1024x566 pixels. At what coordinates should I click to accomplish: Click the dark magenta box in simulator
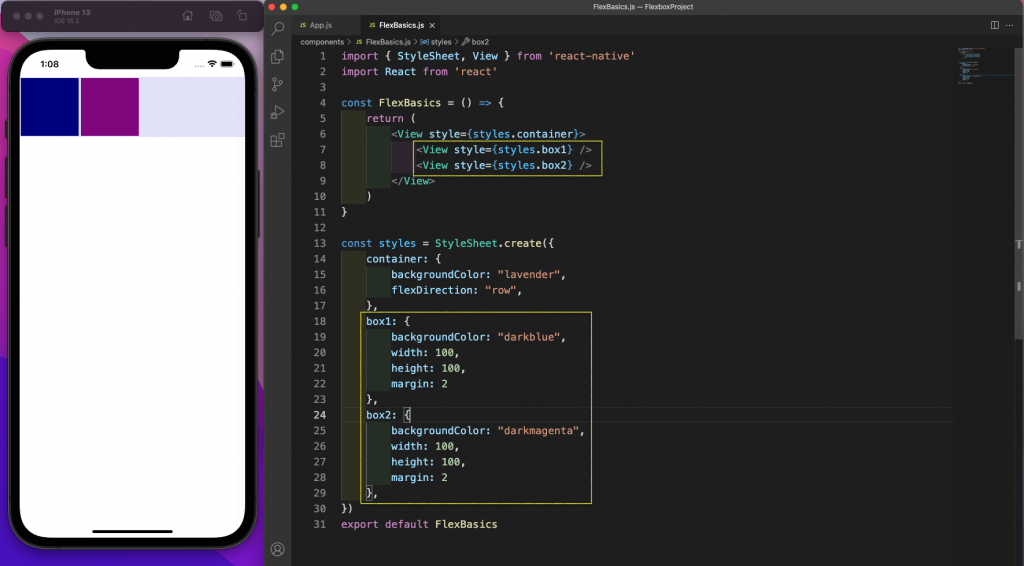point(110,107)
